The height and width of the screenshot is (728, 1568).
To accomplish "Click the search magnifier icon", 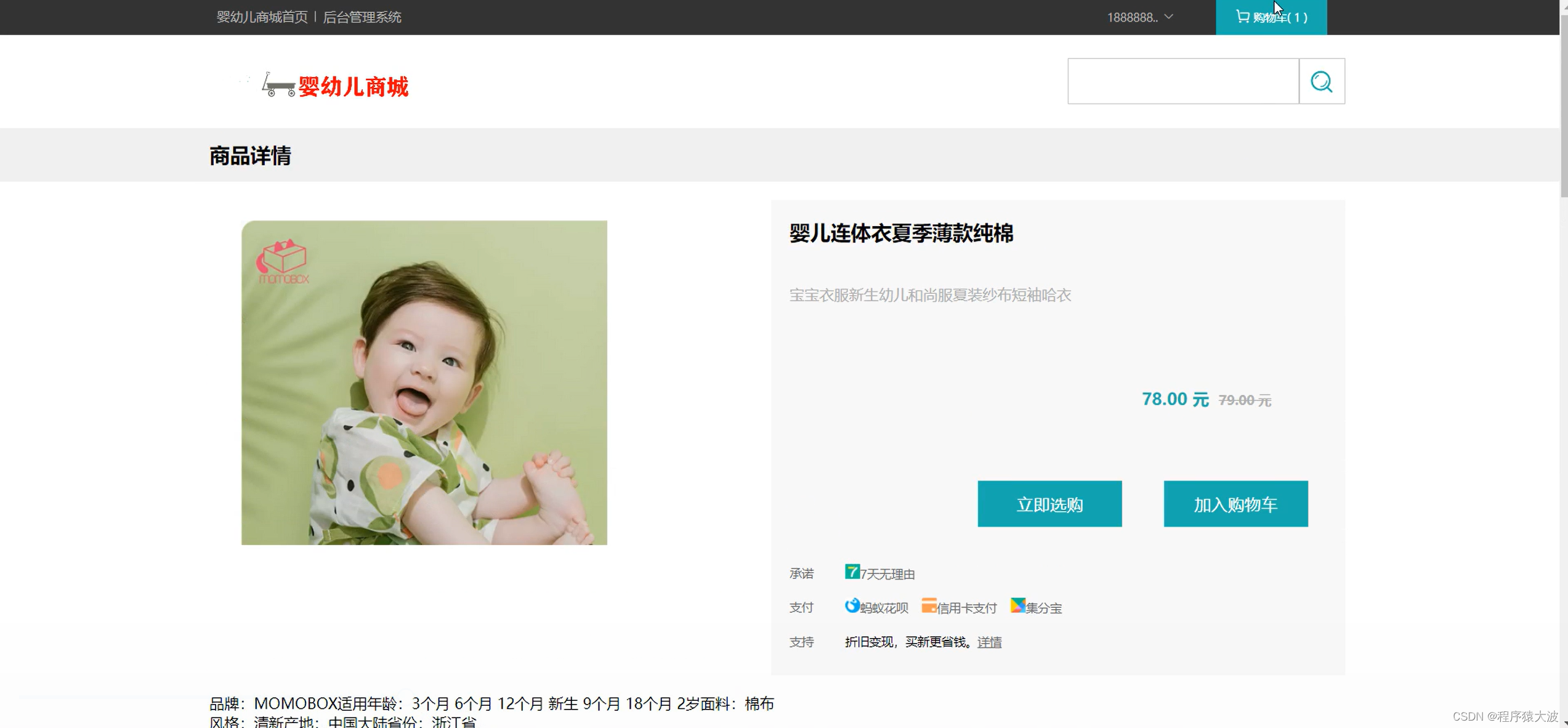I will pyautogui.click(x=1322, y=81).
